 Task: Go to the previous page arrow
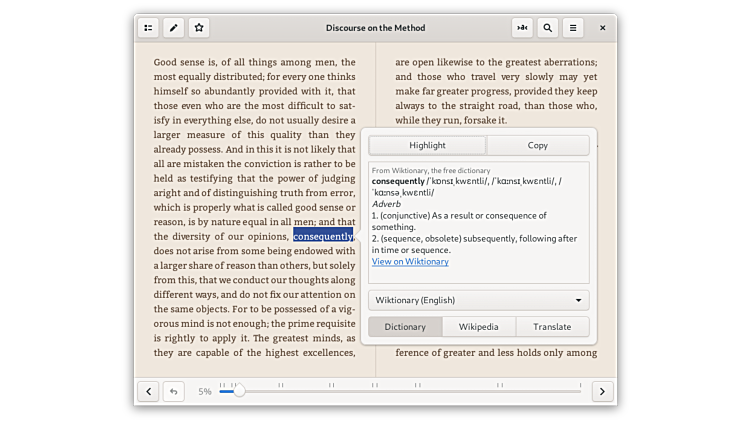pyautogui.click(x=148, y=391)
